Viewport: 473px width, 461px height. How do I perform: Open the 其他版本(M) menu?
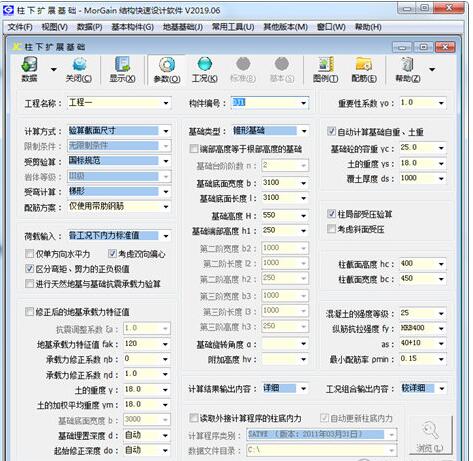(x=285, y=27)
